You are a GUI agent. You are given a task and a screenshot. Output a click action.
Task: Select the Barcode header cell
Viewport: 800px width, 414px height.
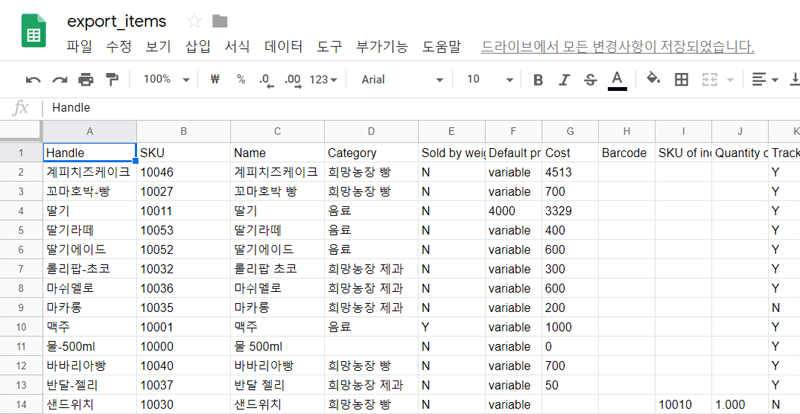[627, 153]
